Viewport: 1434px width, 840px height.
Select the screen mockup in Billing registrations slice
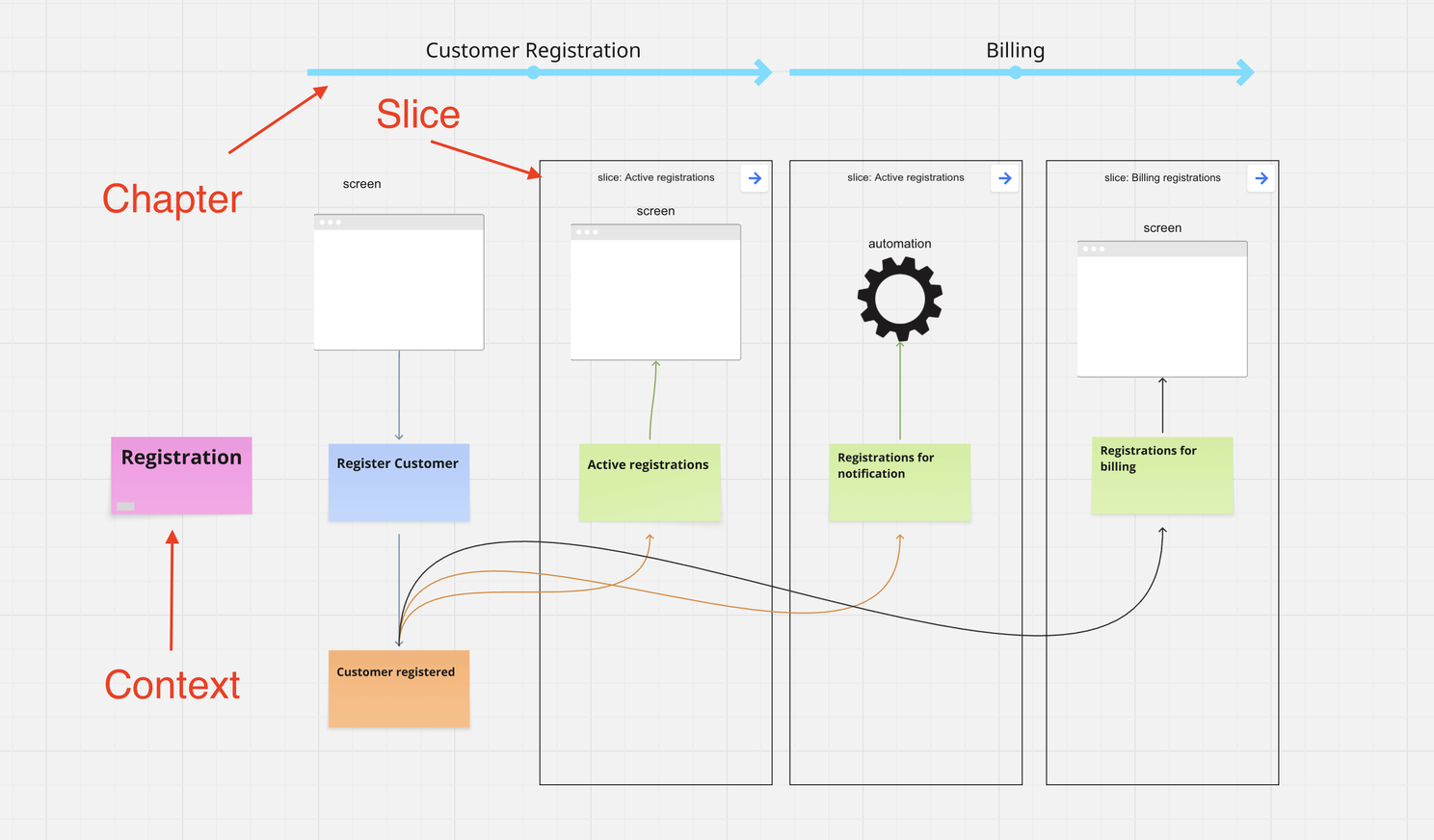pos(1161,308)
